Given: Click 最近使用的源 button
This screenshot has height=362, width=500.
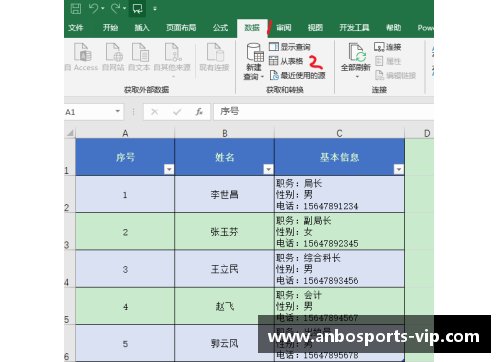Looking at the screenshot, I should [297, 76].
